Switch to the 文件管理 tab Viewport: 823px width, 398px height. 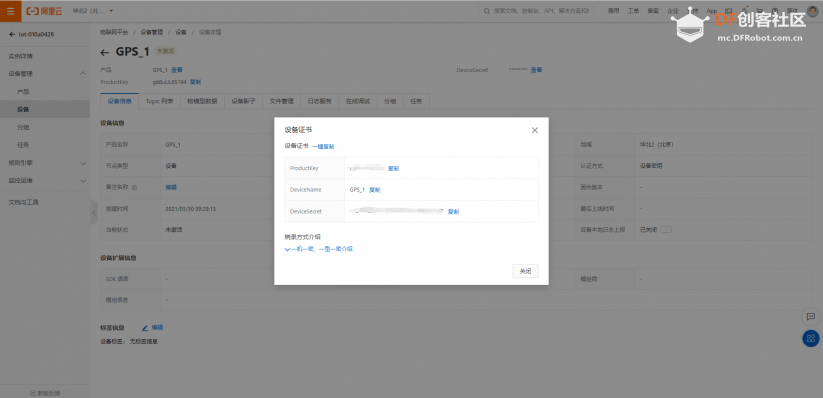[x=281, y=101]
